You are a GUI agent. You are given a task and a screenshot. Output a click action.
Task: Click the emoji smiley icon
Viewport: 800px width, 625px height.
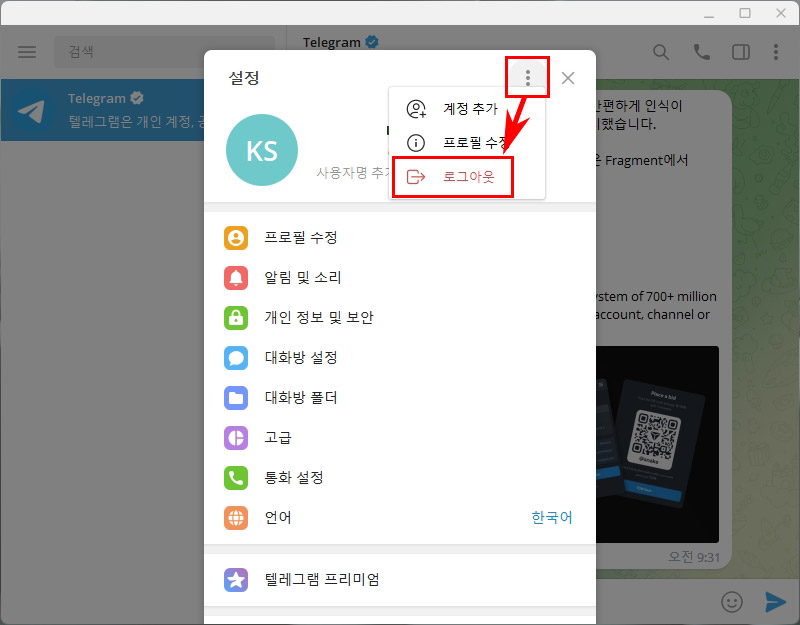pyautogui.click(x=732, y=602)
